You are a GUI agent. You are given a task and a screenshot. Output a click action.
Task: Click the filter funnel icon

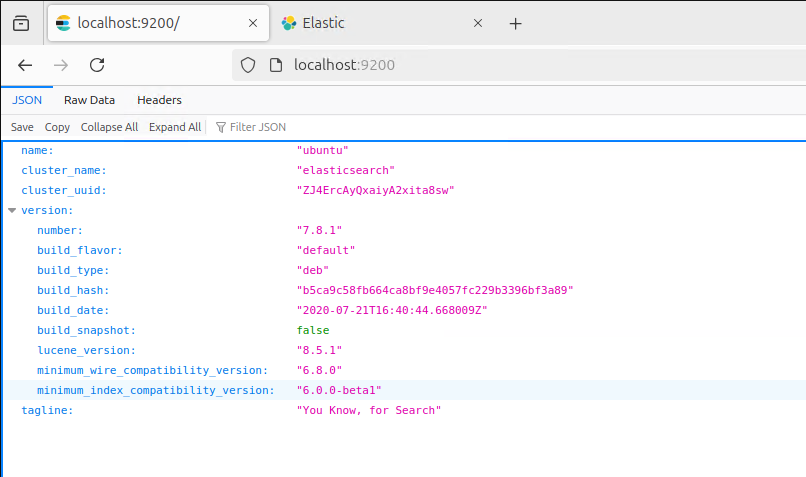221,127
